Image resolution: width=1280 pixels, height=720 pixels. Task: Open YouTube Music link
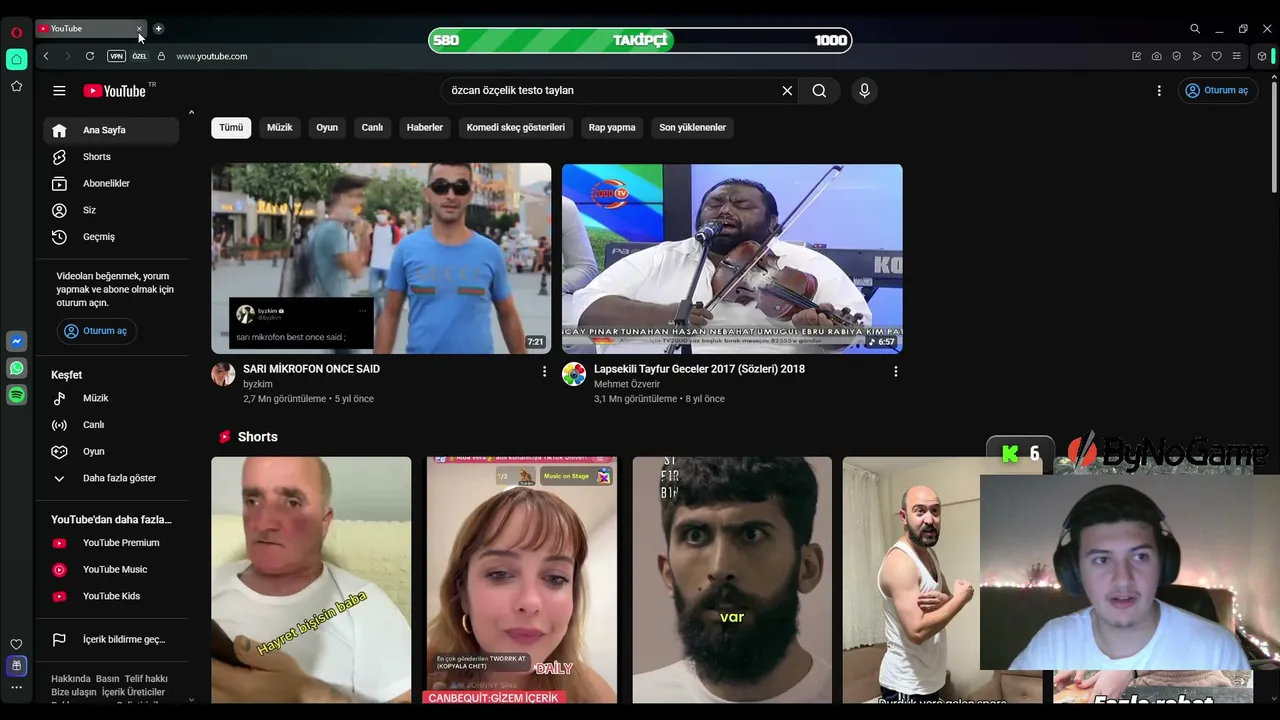pyautogui.click(x=111, y=569)
